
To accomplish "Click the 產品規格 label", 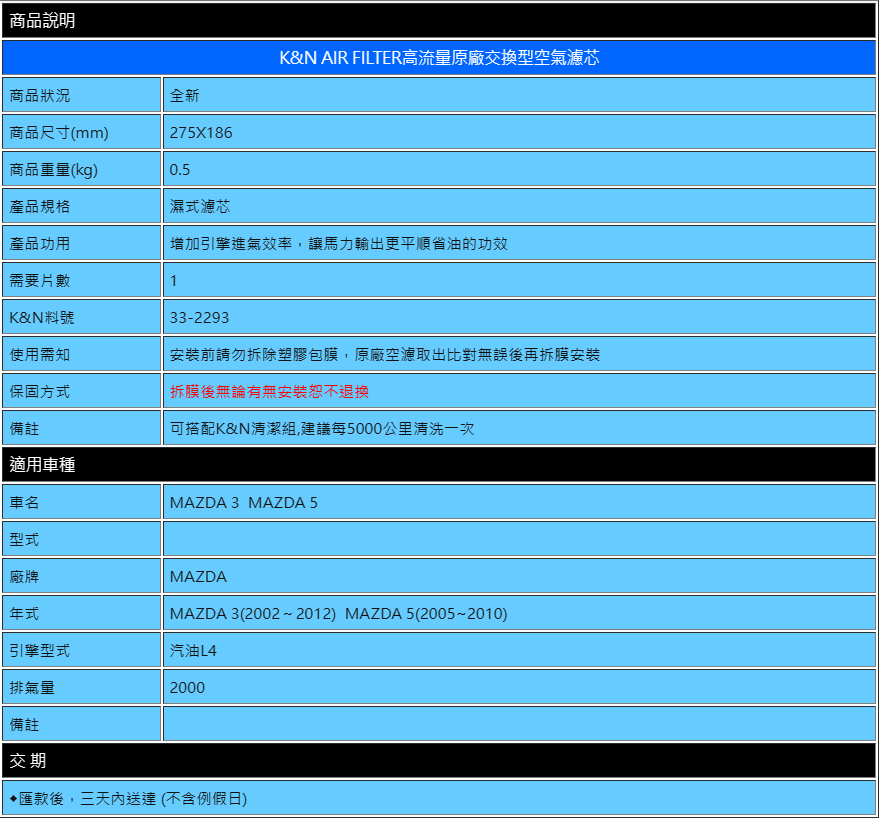I will pyautogui.click(x=40, y=207).
